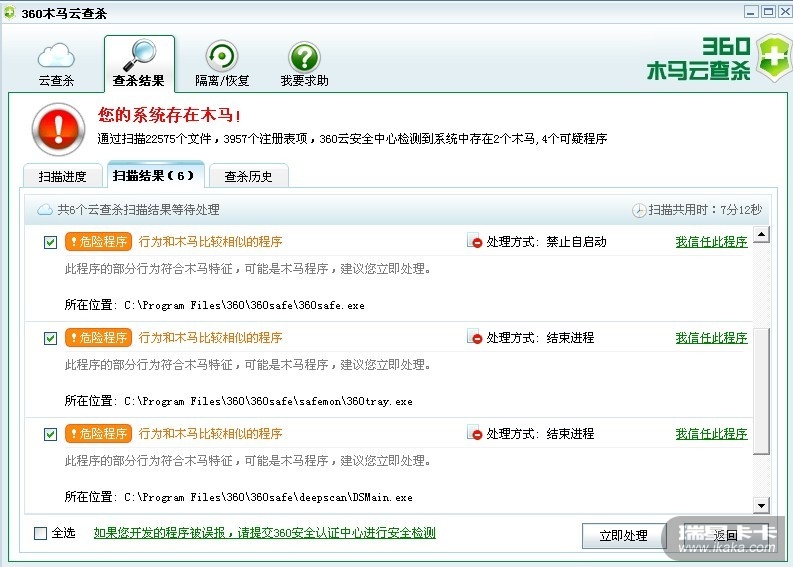Minimize the 360木马云查杀 window
Image resolution: width=793 pixels, height=567 pixels.
click(x=751, y=12)
